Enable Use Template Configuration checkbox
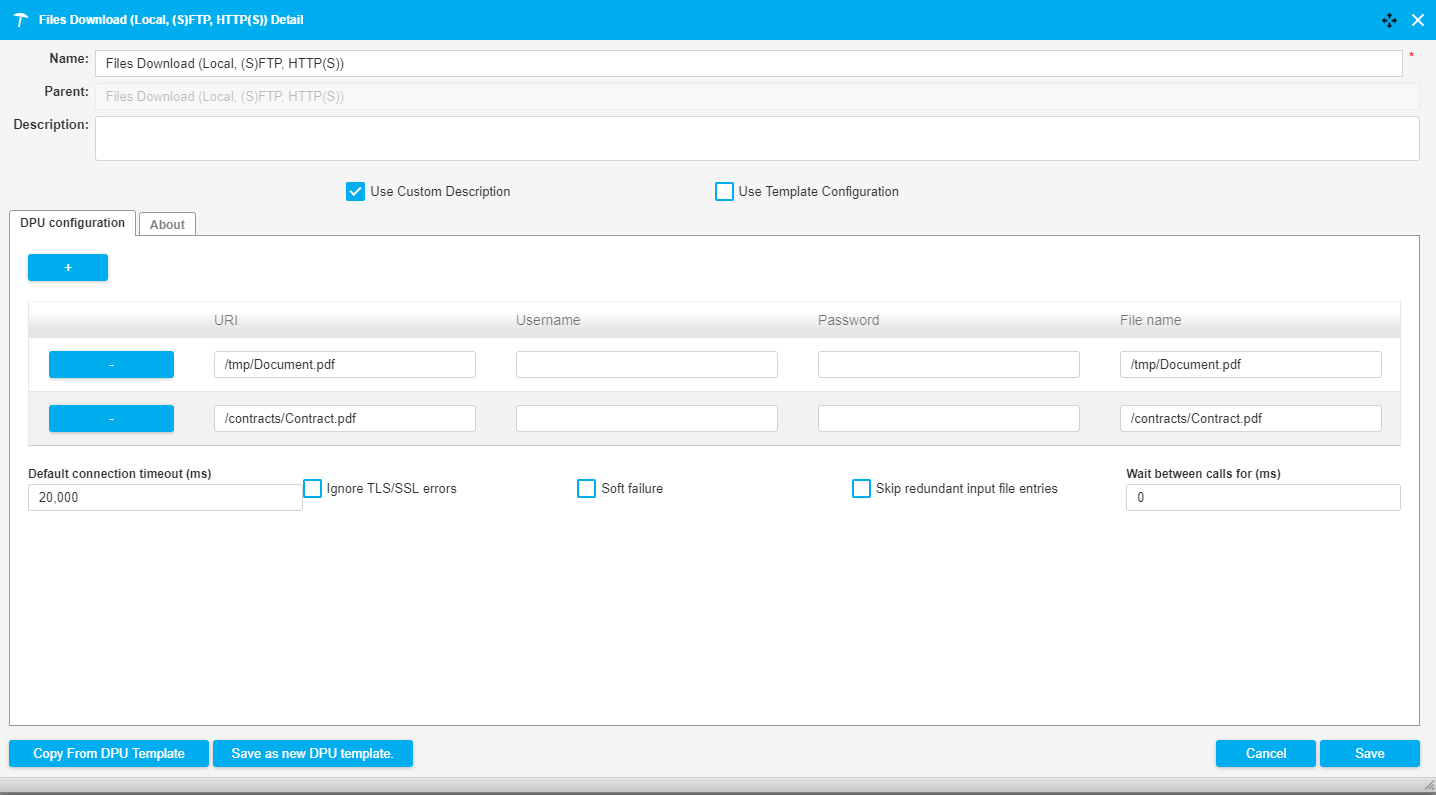 724,192
